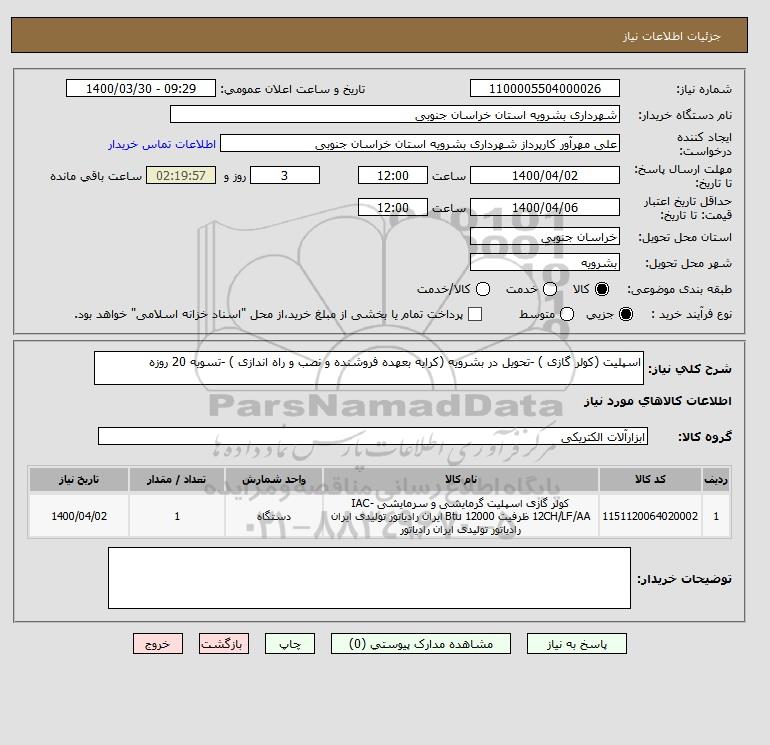Click the remaining days field showing 3
This screenshot has width=770, height=745.
click(285, 175)
